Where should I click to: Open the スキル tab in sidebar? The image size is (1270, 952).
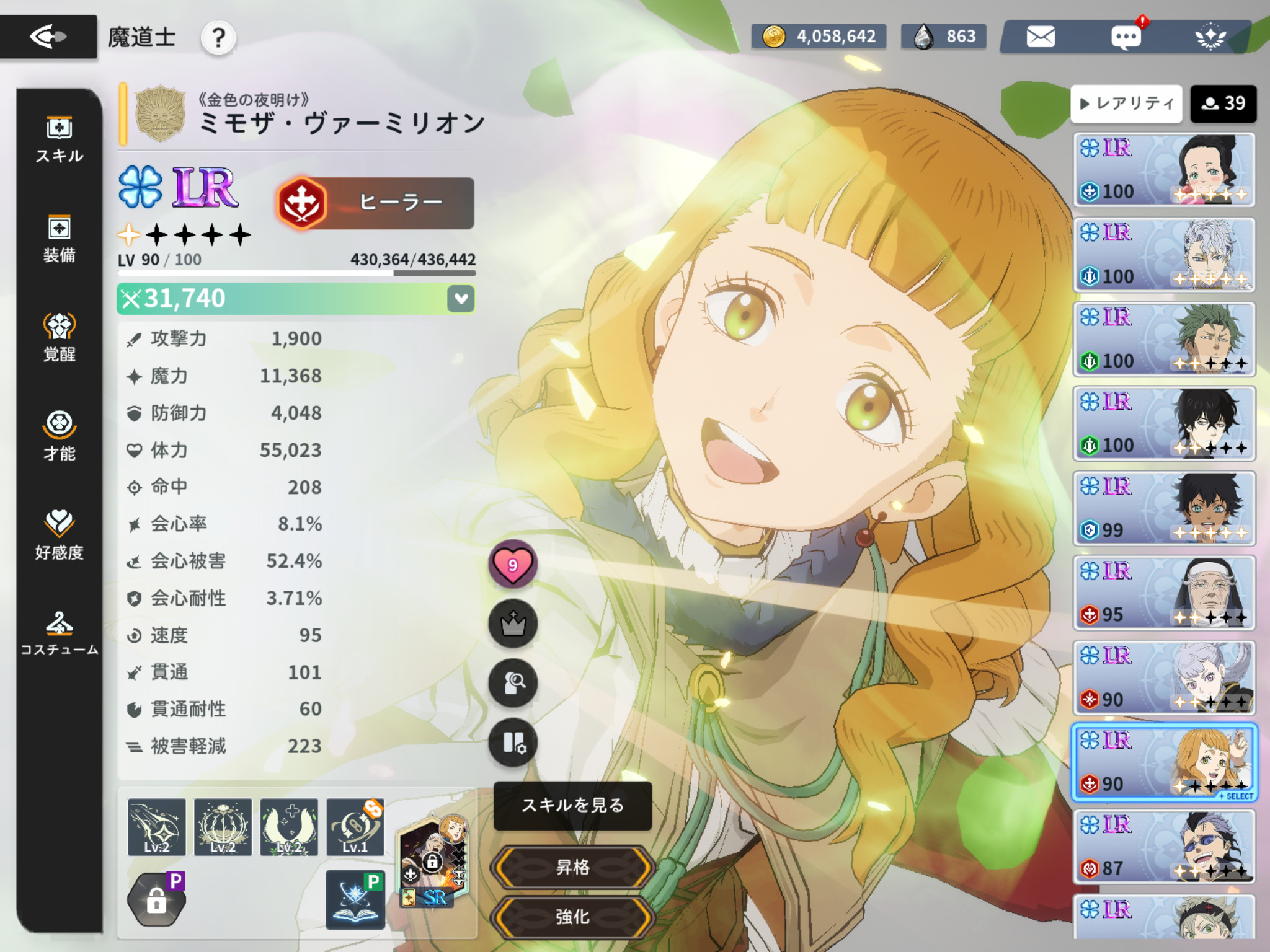(60, 140)
